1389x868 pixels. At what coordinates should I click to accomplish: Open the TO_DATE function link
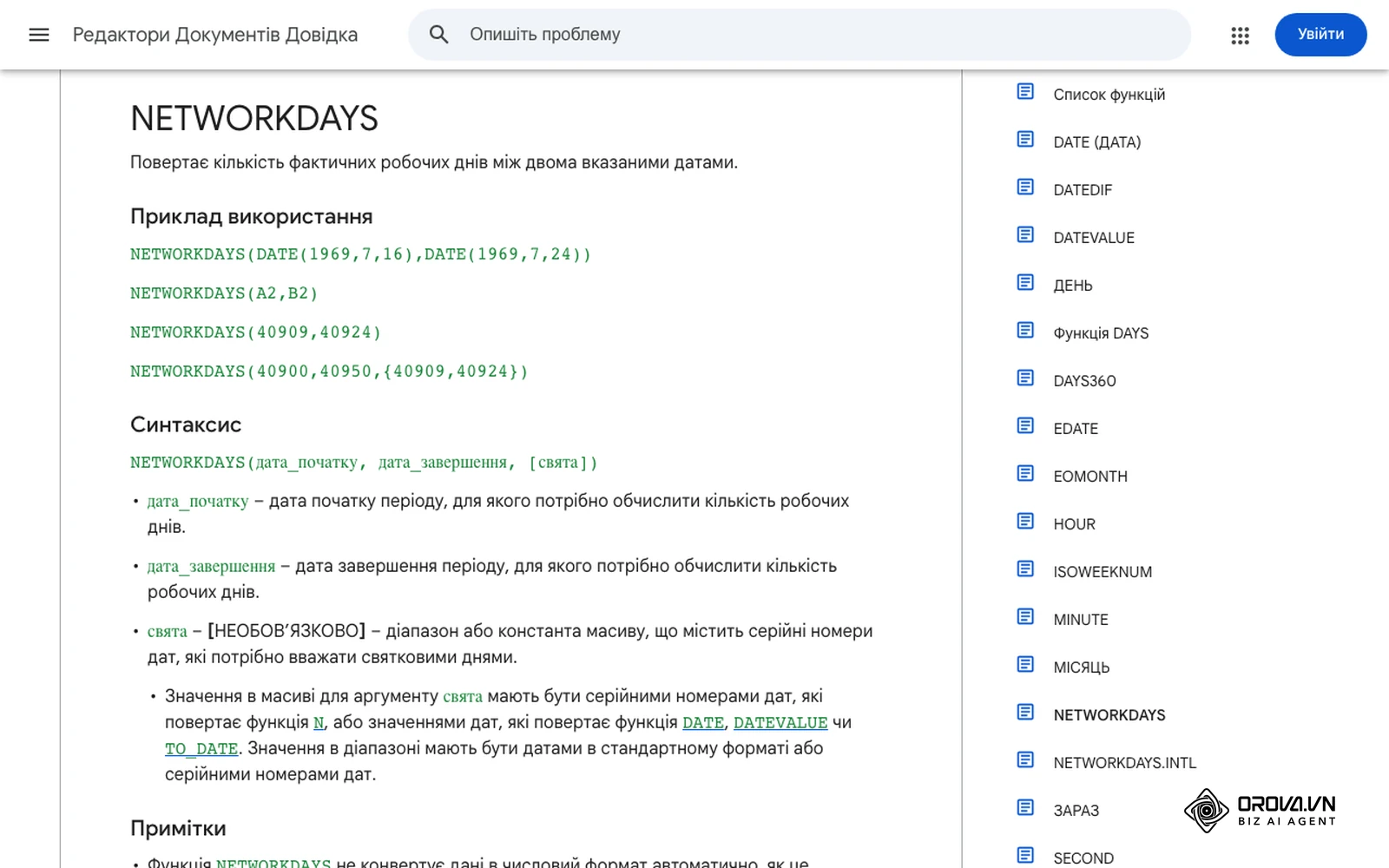201,748
